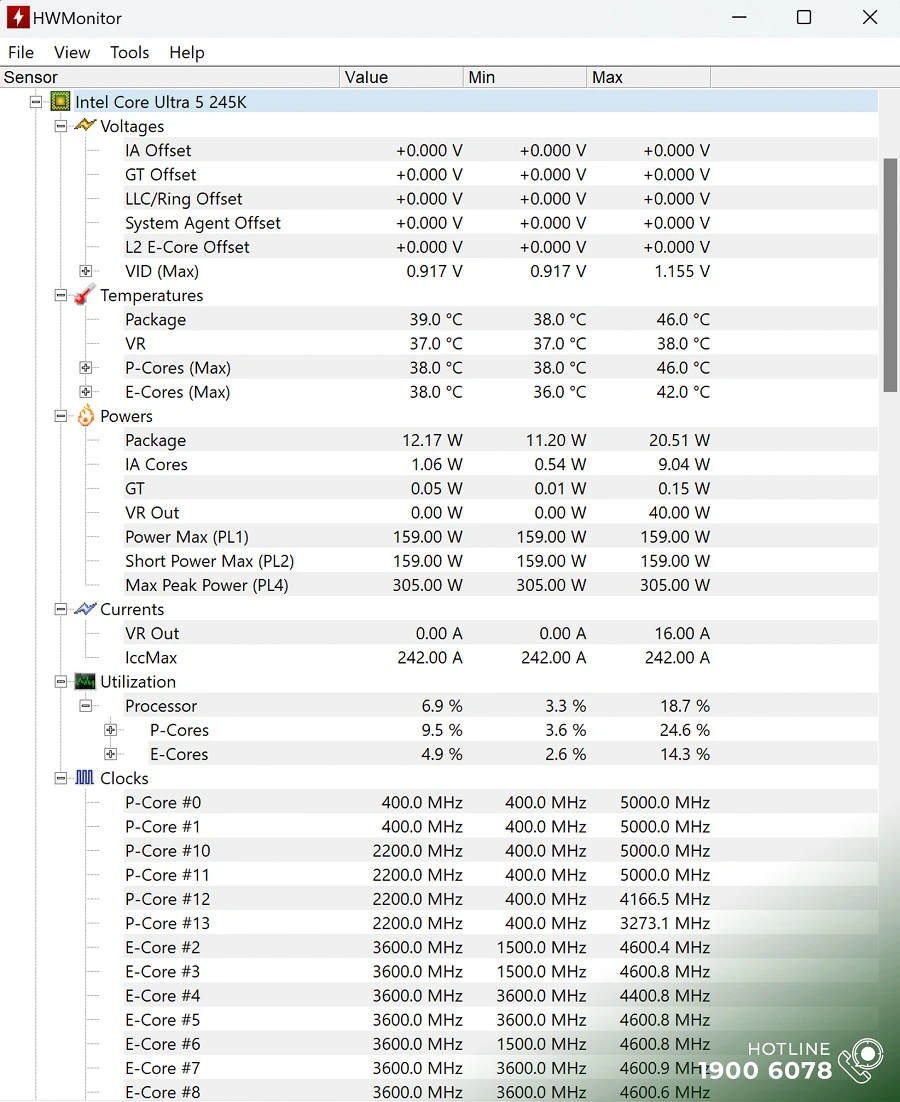This screenshot has width=900, height=1102.
Task: Expand the P-Cores (Max) temperature row
Action: (86, 368)
